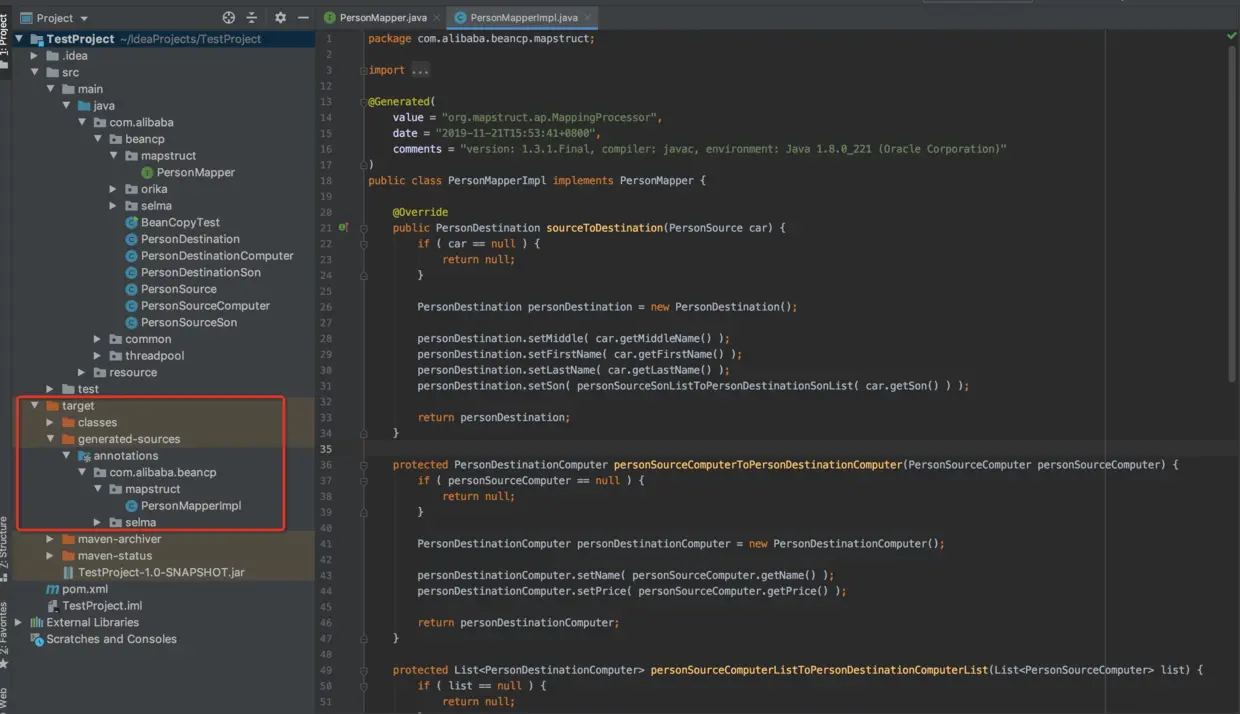1240x714 pixels.
Task: Switch to the PersonMapper.java tab
Action: coord(382,18)
